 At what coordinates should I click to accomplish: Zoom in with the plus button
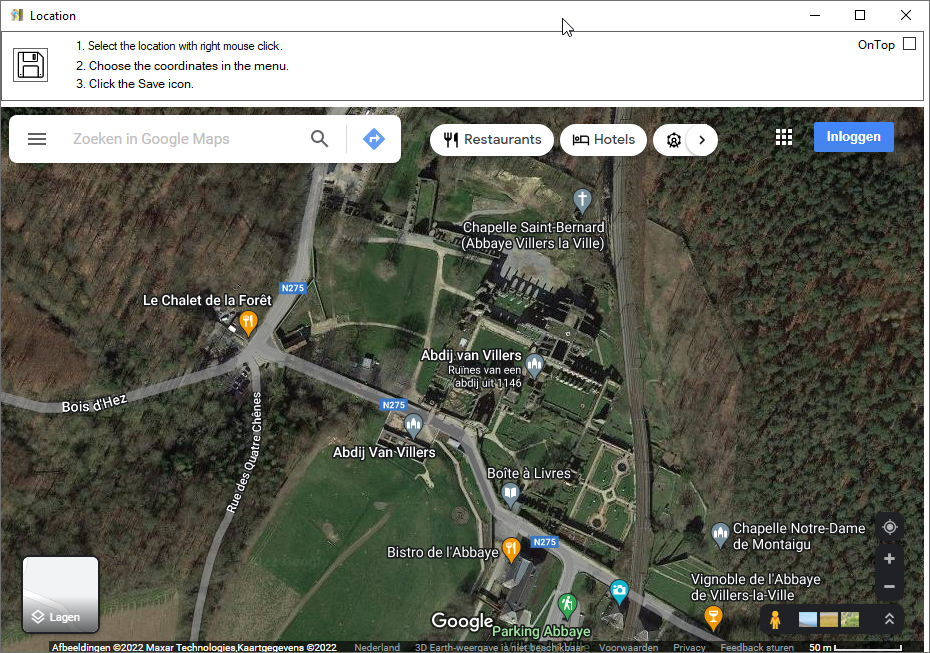click(x=889, y=559)
